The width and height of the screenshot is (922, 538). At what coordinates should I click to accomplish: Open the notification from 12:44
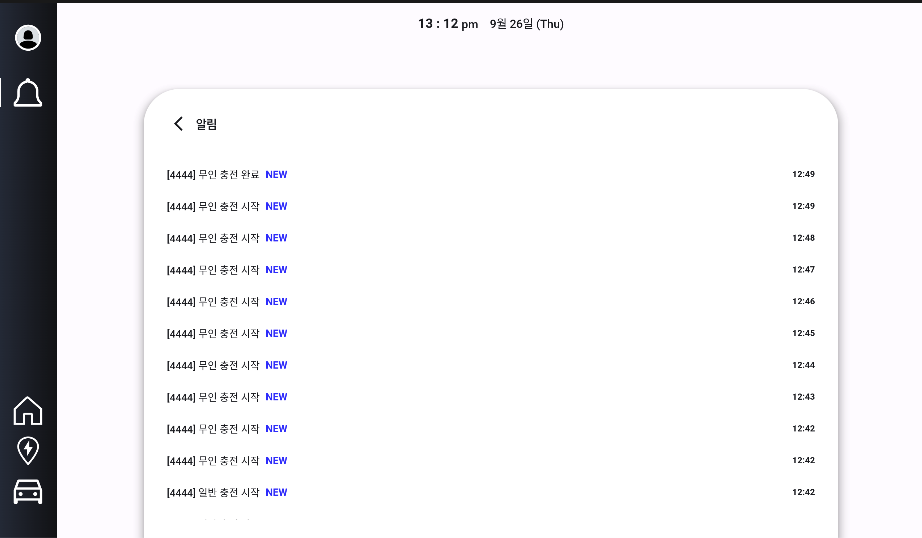tap(213, 365)
